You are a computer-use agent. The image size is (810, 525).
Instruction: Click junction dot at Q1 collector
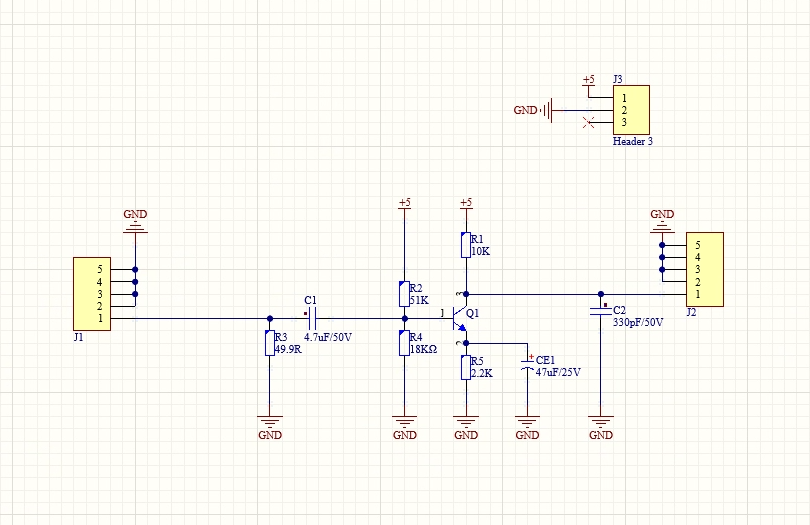(x=466, y=294)
